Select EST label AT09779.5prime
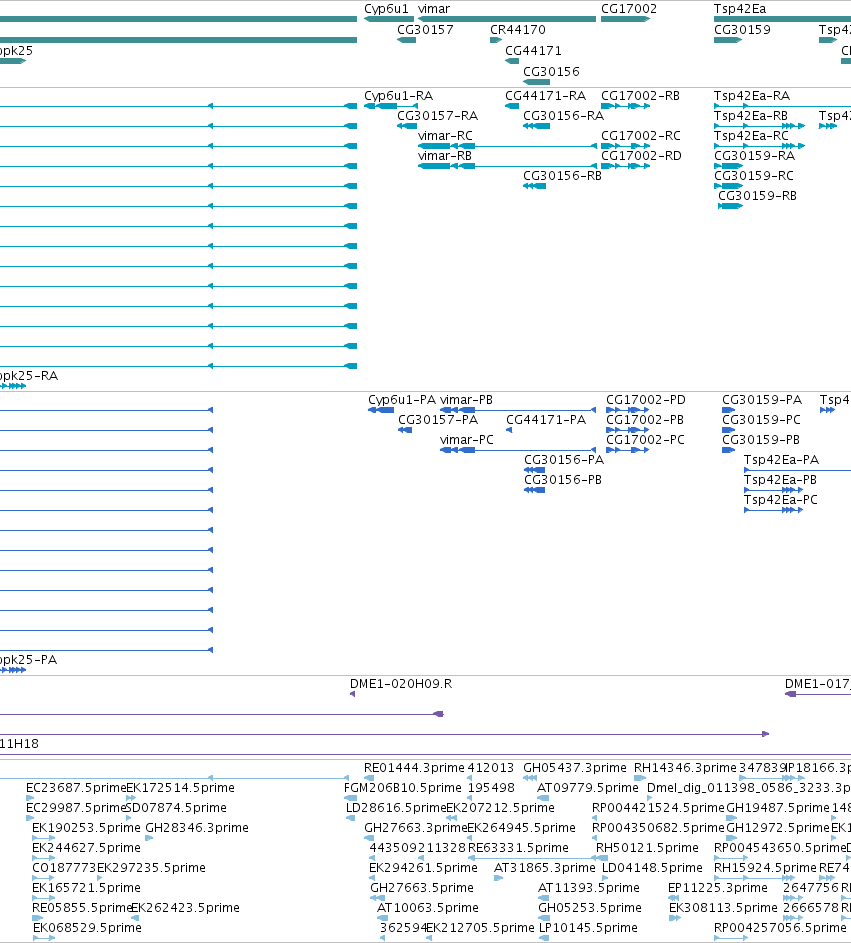 tap(588, 788)
